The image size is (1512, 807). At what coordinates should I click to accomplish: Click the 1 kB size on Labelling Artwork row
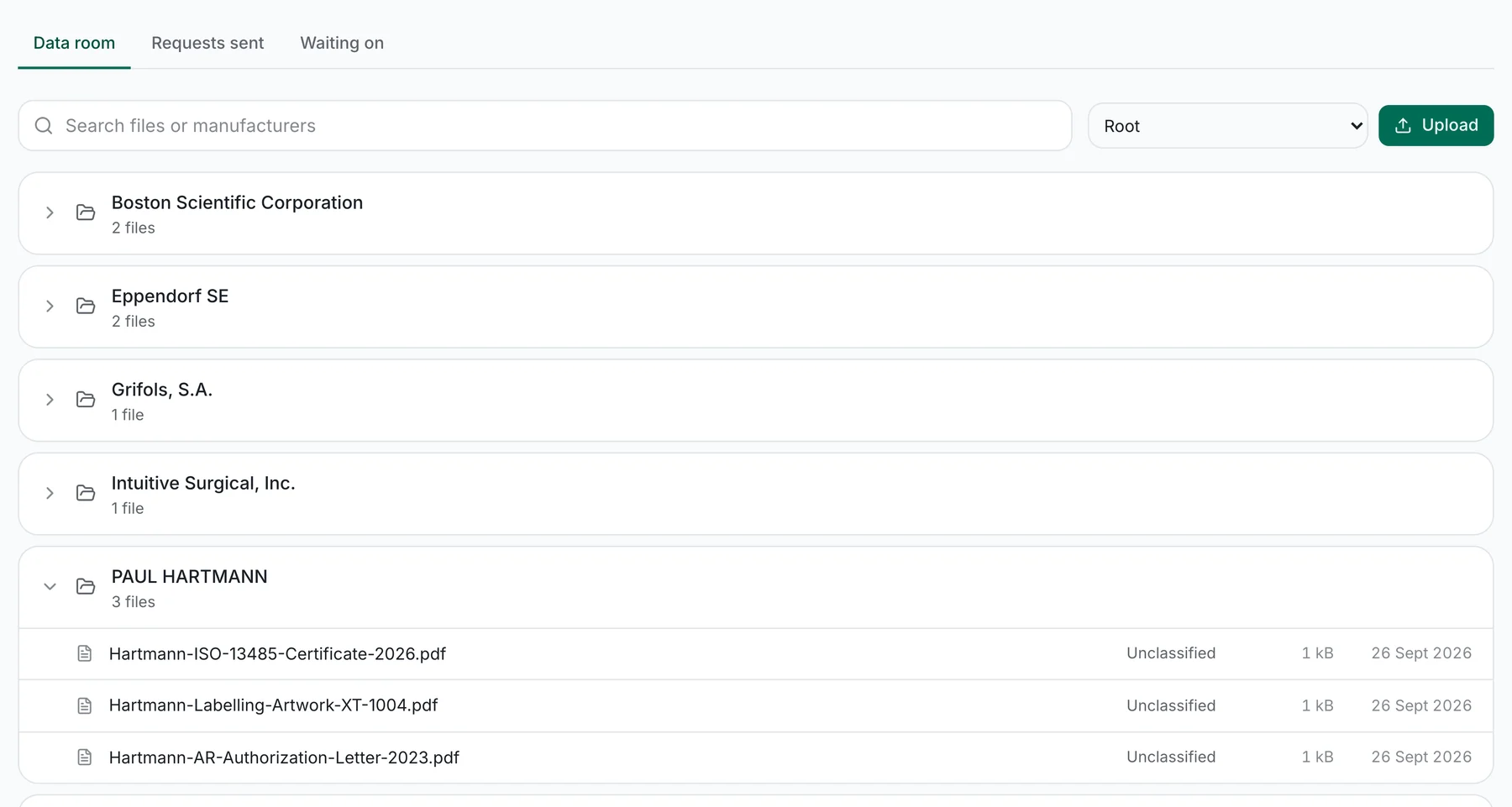coord(1317,705)
